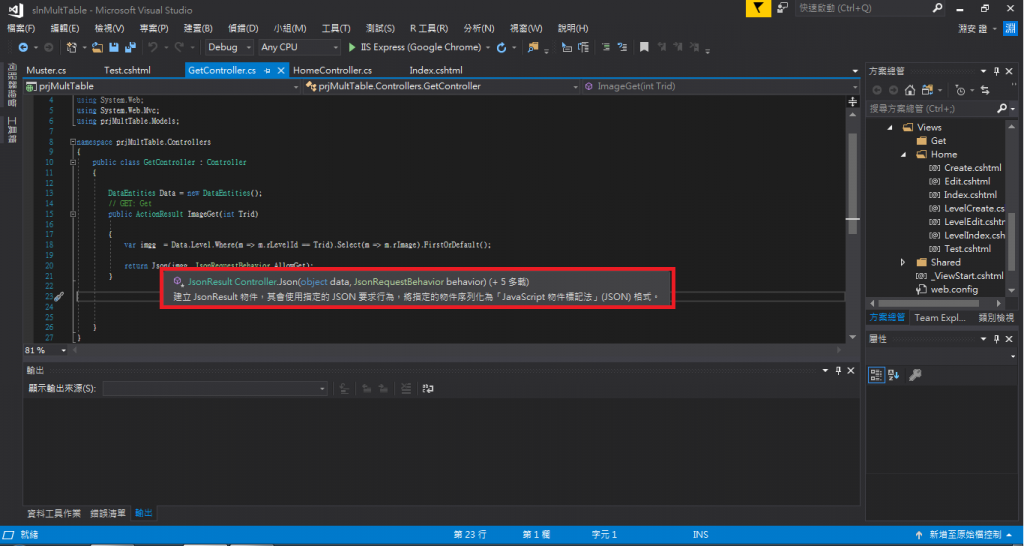Viewport: 1024px width, 546px height.
Task: Click the Send Feedback icon beside the flag
Action: click(782, 8)
